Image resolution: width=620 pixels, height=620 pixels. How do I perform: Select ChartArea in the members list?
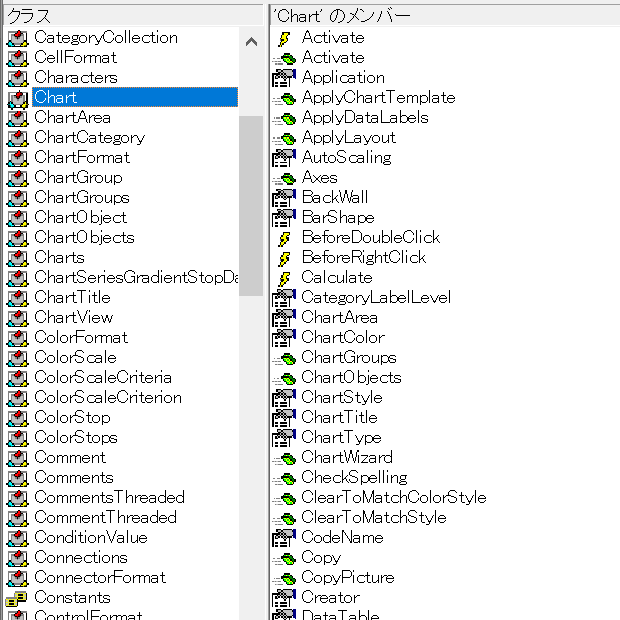(340, 318)
